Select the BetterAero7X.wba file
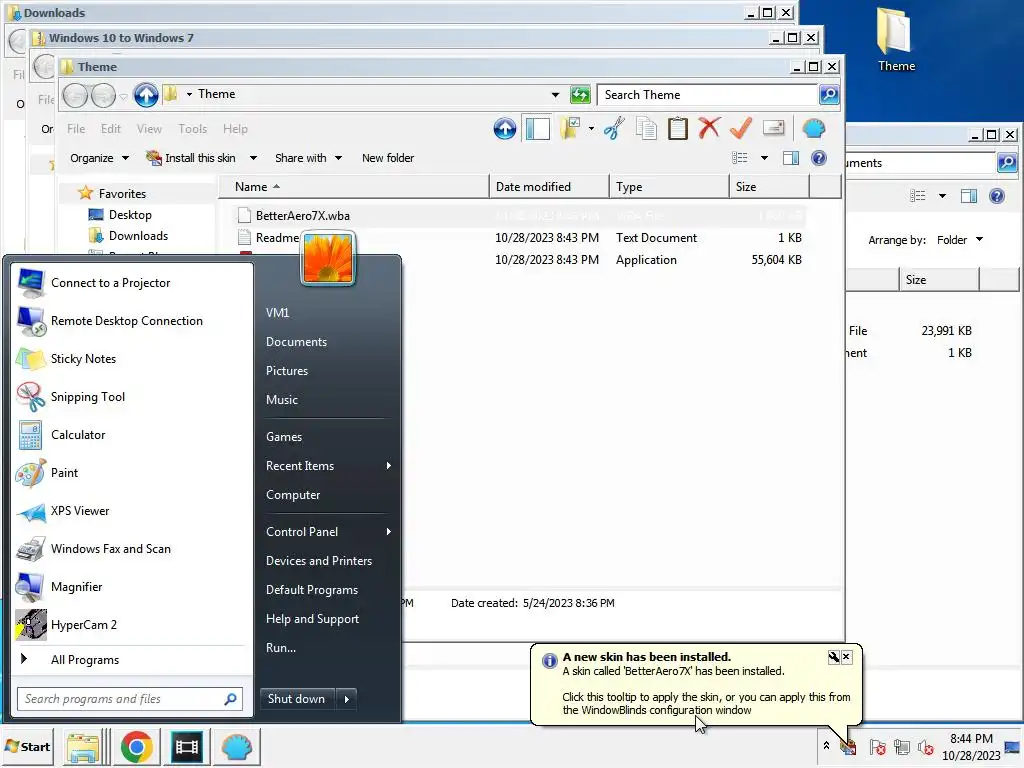This screenshot has height=768, width=1024. [520, 216]
